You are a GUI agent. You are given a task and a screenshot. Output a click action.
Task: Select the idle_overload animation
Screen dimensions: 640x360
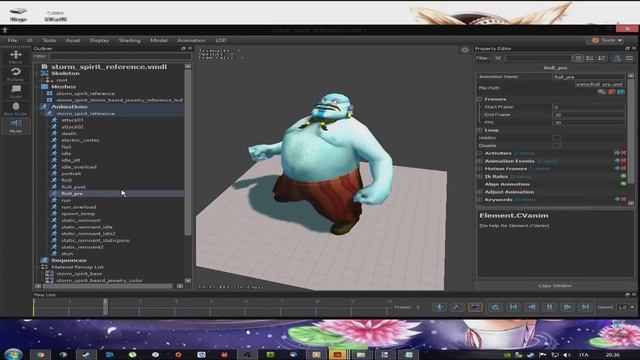coord(79,167)
